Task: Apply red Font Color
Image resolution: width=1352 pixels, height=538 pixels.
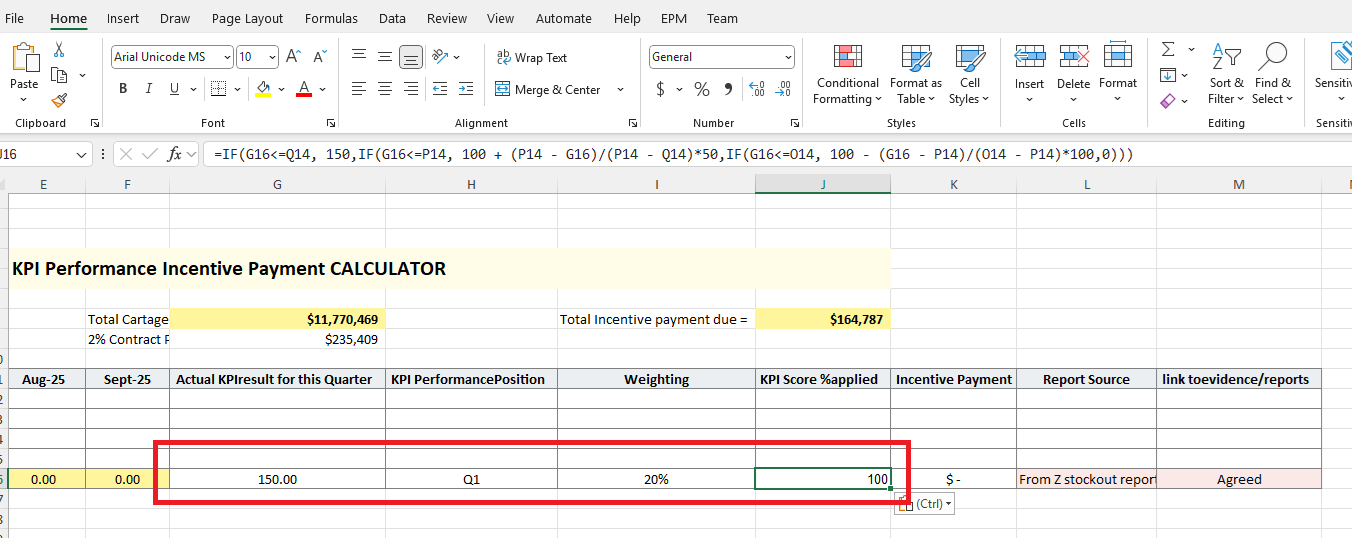Action: 304,88
